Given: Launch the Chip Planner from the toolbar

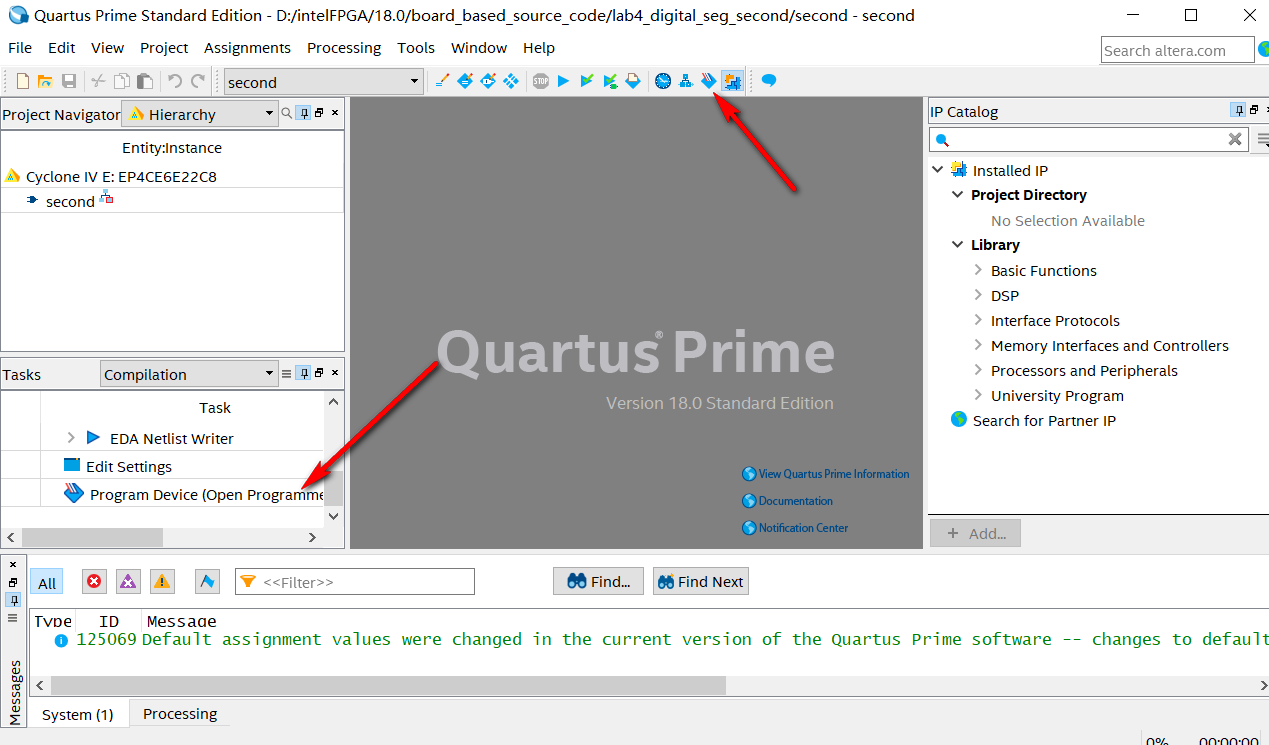Looking at the screenshot, I should click(x=732, y=80).
